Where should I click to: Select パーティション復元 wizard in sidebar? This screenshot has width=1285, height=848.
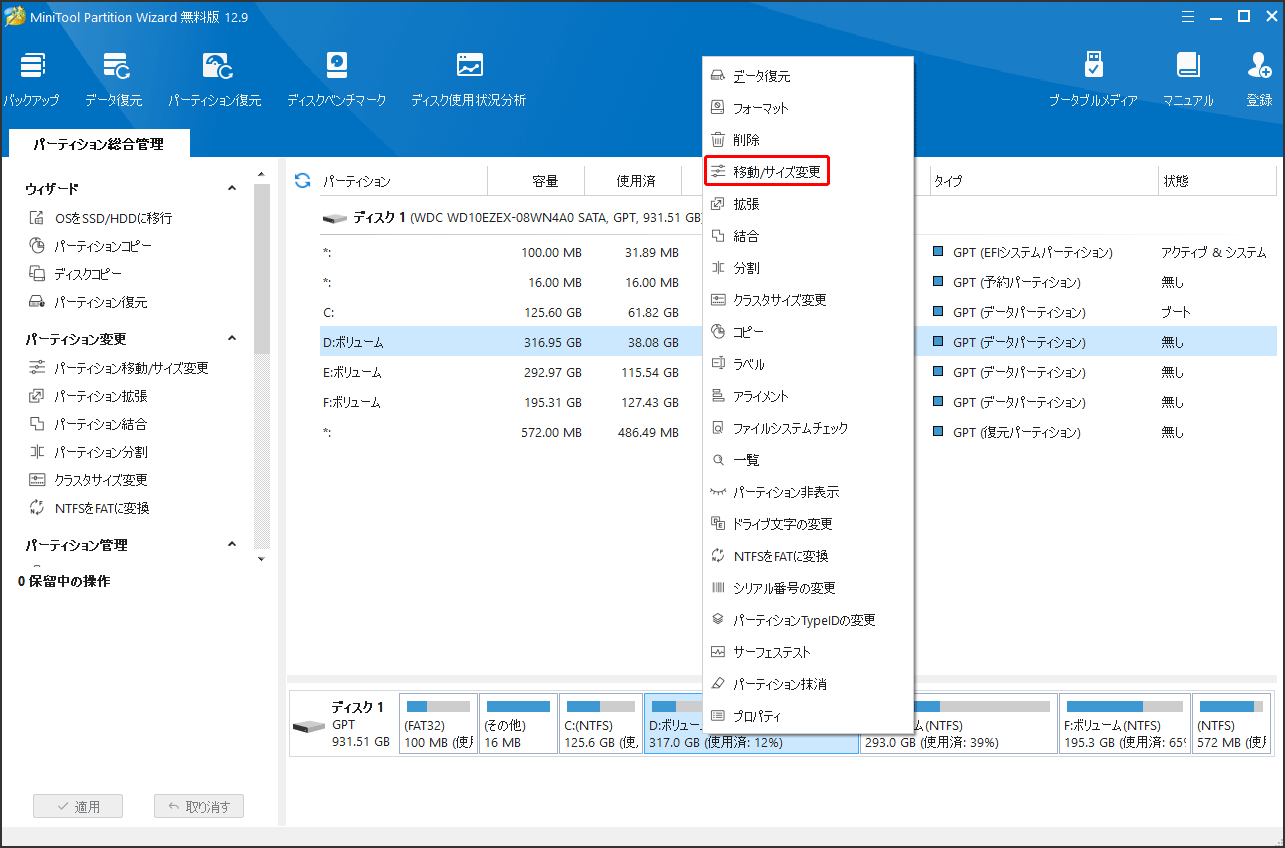click(x=89, y=302)
